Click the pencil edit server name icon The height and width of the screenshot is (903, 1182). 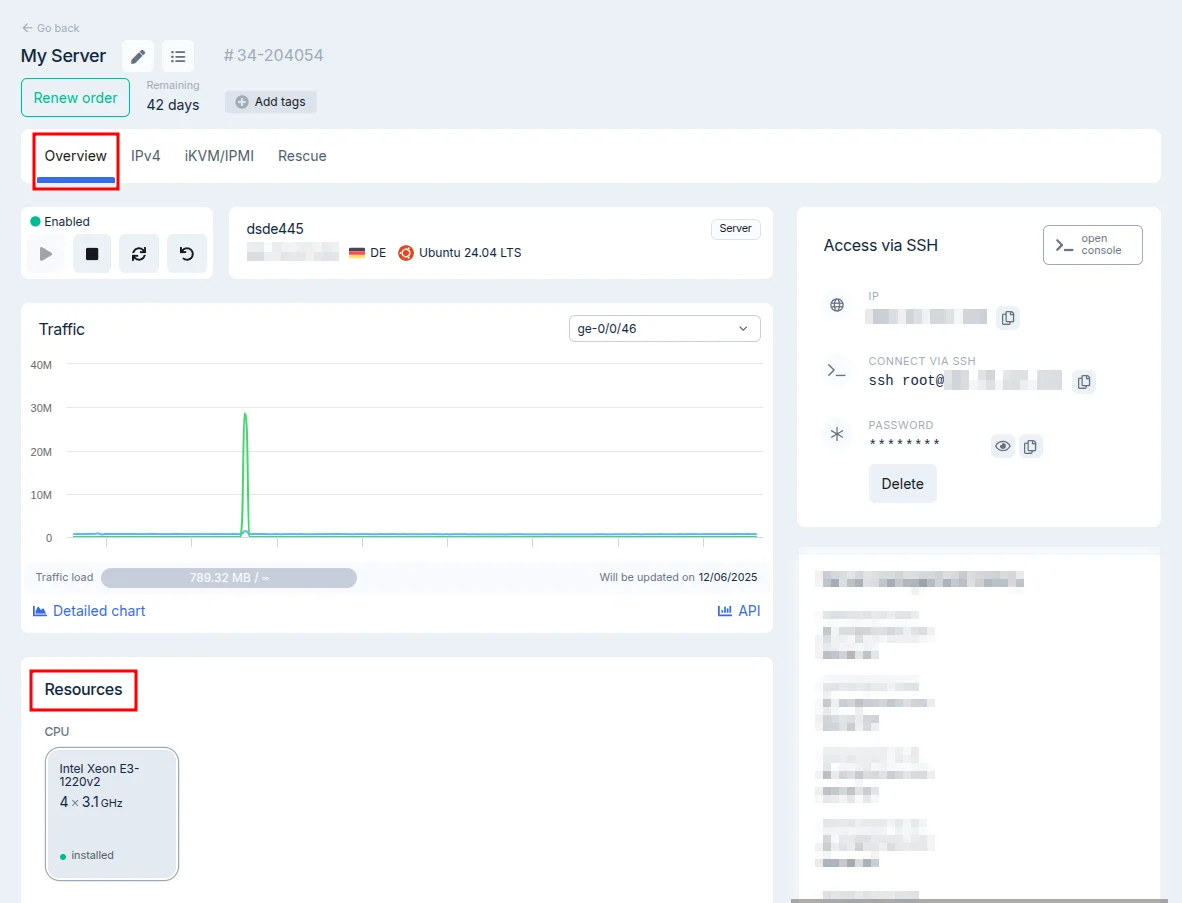(138, 56)
